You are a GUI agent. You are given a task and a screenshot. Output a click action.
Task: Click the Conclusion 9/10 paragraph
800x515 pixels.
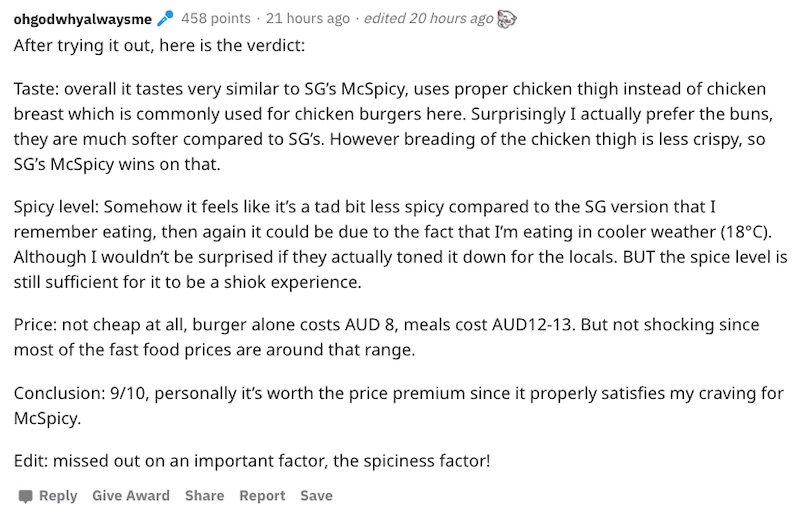click(398, 405)
